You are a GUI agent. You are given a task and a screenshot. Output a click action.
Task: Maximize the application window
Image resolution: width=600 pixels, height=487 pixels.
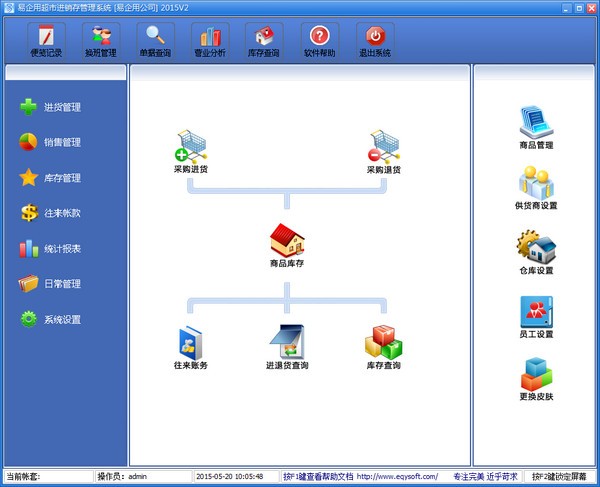(x=579, y=8)
